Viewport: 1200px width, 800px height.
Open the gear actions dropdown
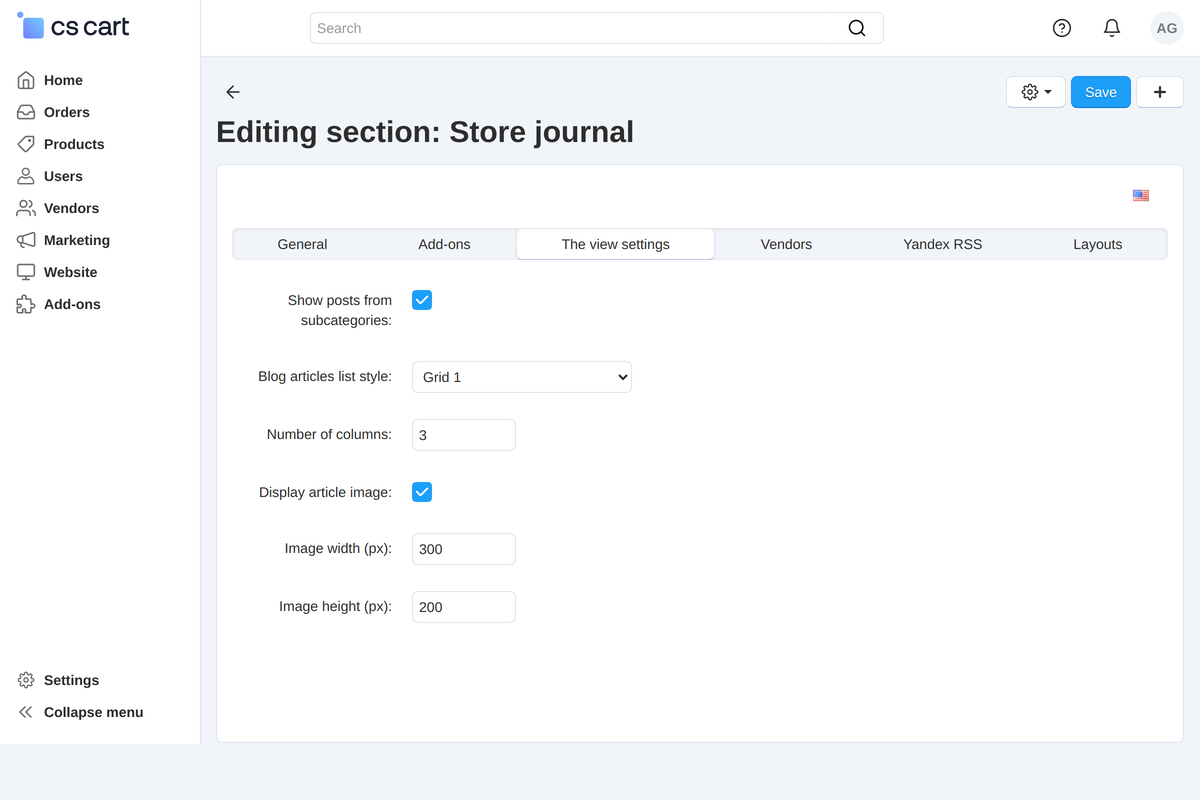[x=1036, y=92]
